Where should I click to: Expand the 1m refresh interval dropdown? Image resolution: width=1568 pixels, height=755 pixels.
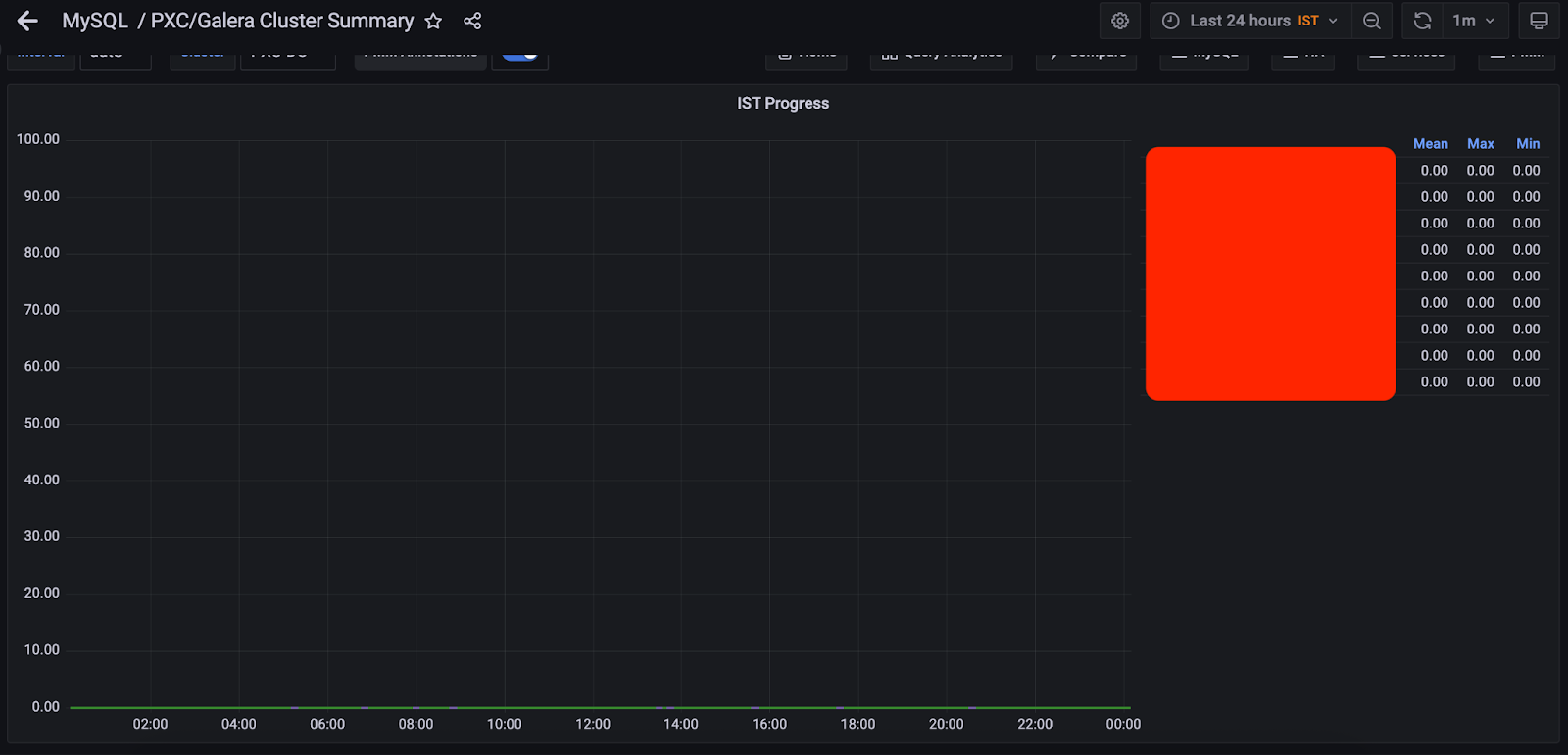1475,21
